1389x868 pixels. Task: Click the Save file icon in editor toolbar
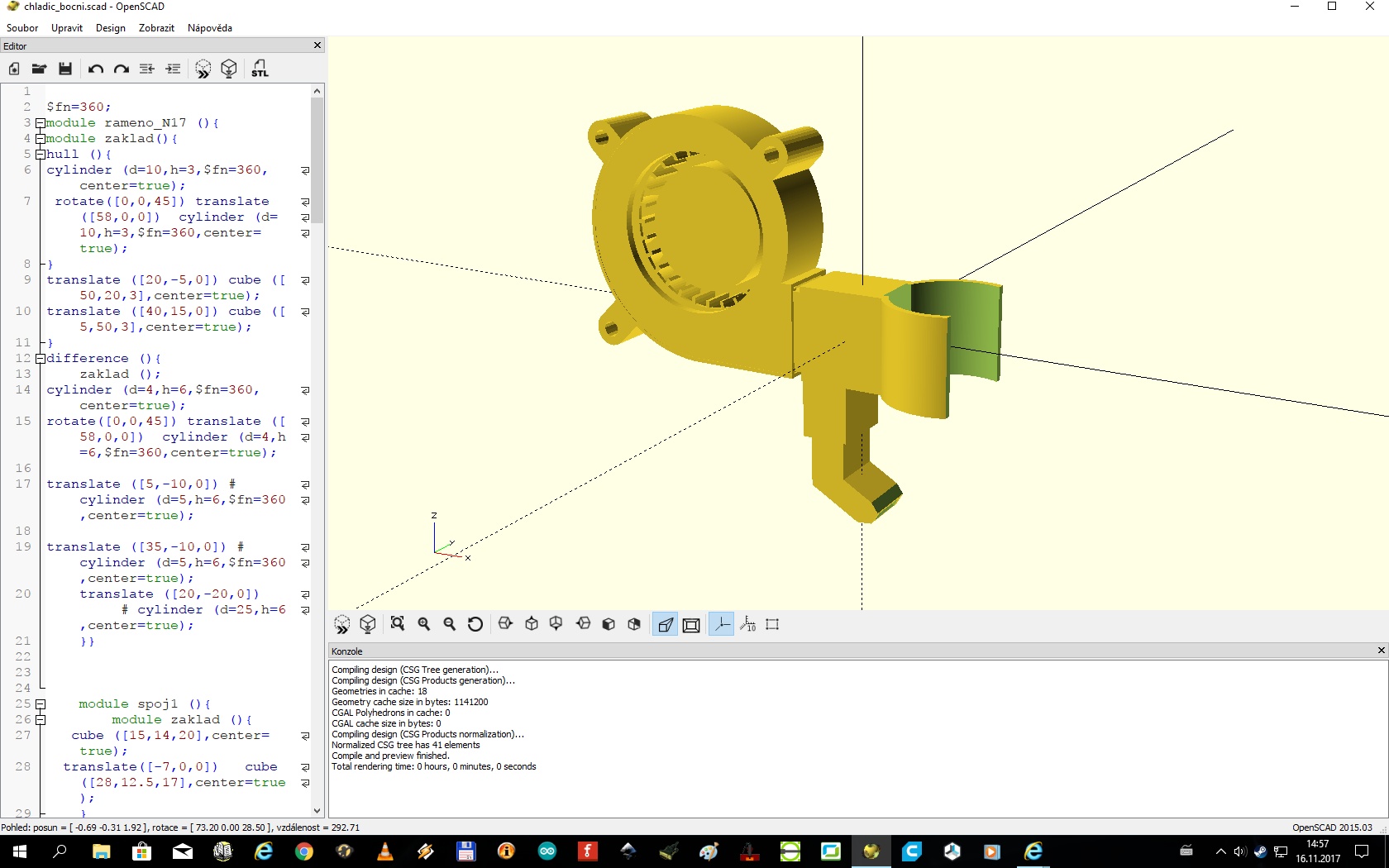tap(65, 69)
